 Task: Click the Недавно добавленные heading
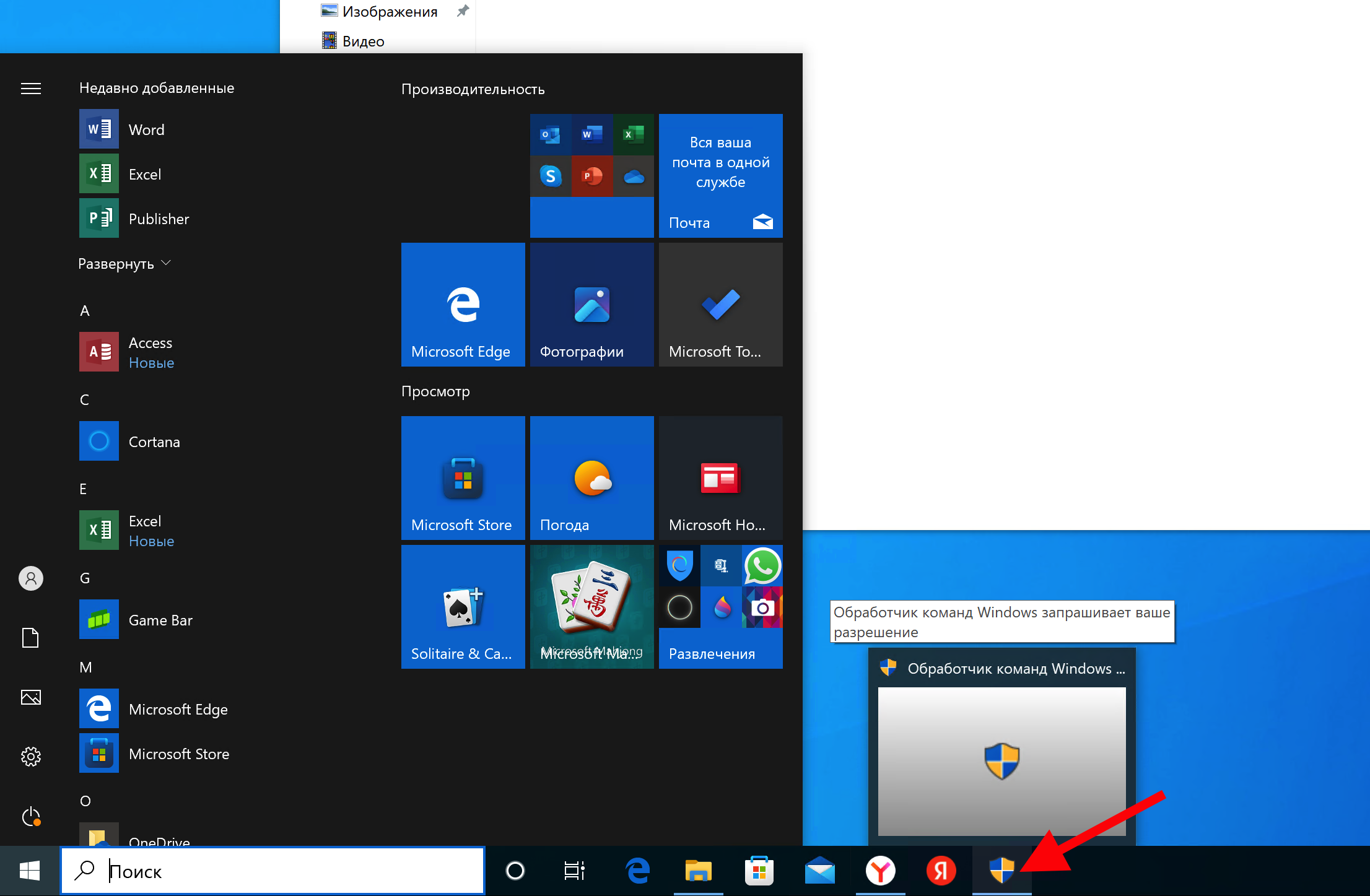pos(157,88)
